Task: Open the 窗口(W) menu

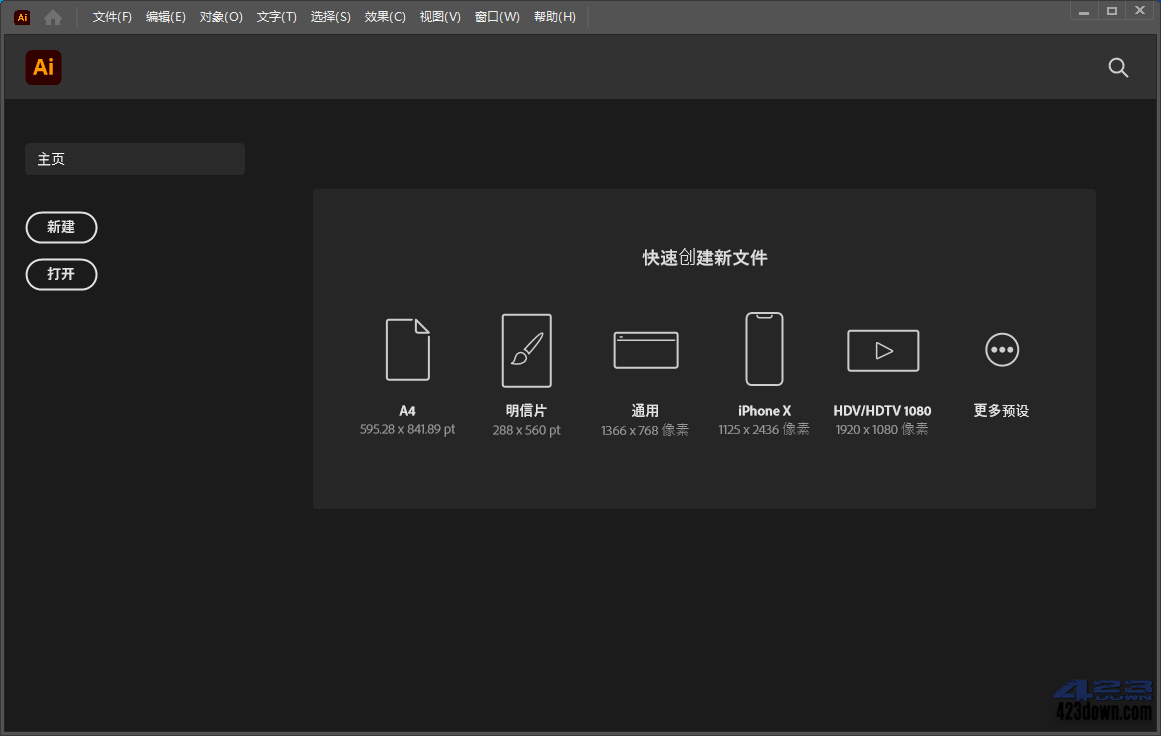Action: [497, 16]
